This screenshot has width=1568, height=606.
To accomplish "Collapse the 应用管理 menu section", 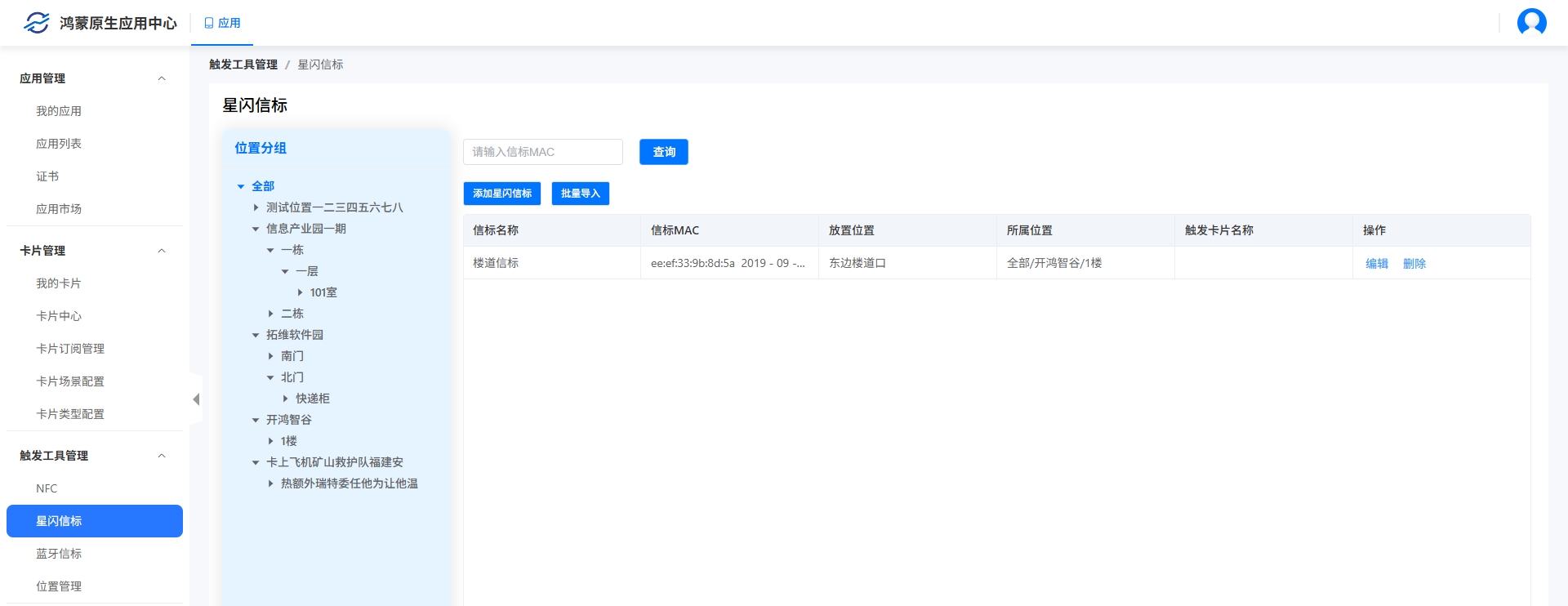I will coord(162,78).
